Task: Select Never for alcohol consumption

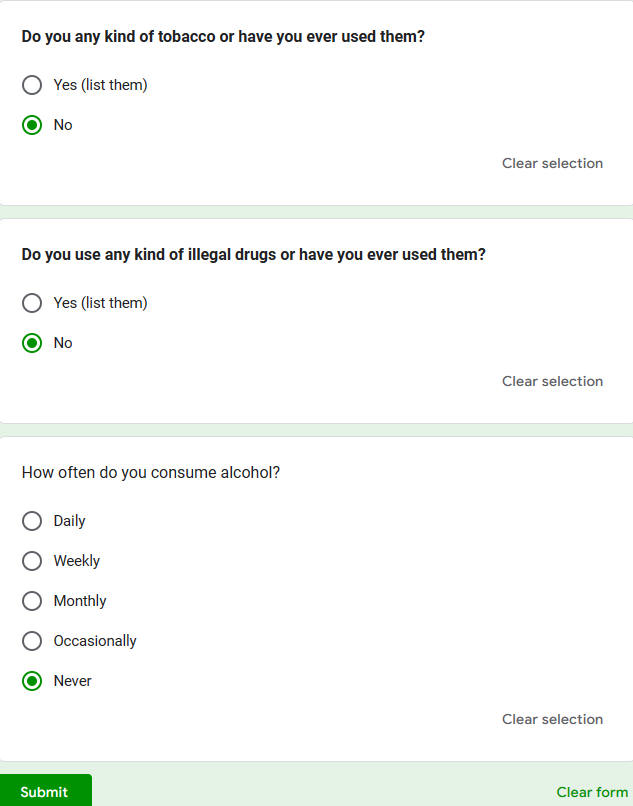Action: pos(32,681)
